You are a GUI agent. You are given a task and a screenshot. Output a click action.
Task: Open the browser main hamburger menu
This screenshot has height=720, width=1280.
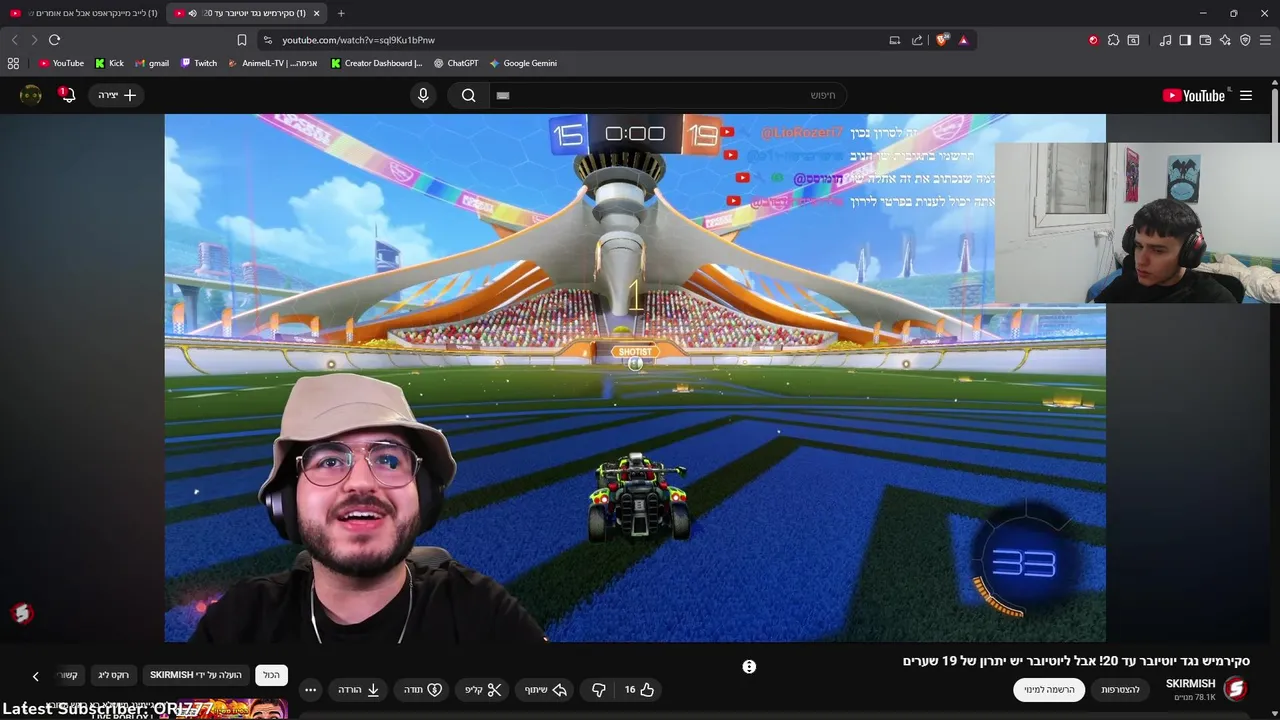click(1266, 40)
